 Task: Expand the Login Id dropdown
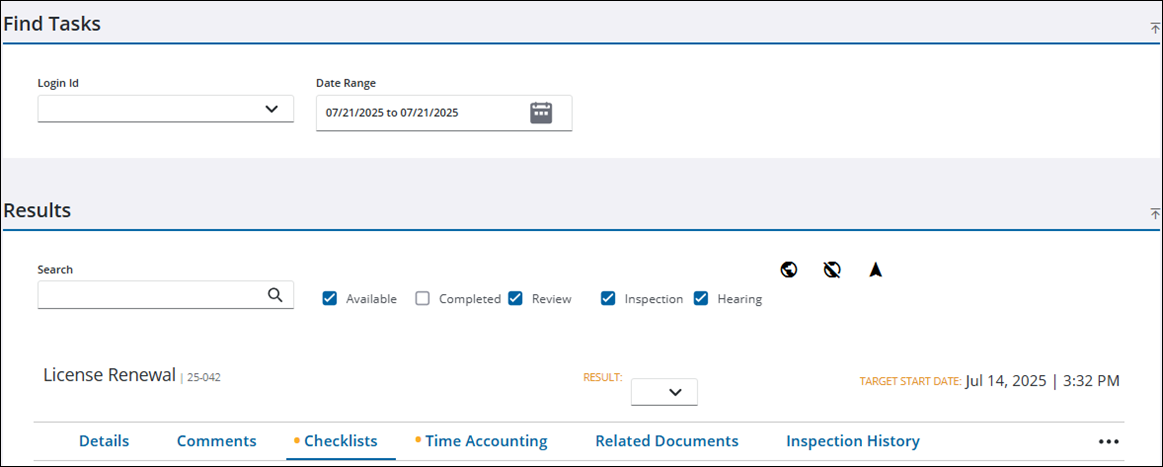coord(271,109)
